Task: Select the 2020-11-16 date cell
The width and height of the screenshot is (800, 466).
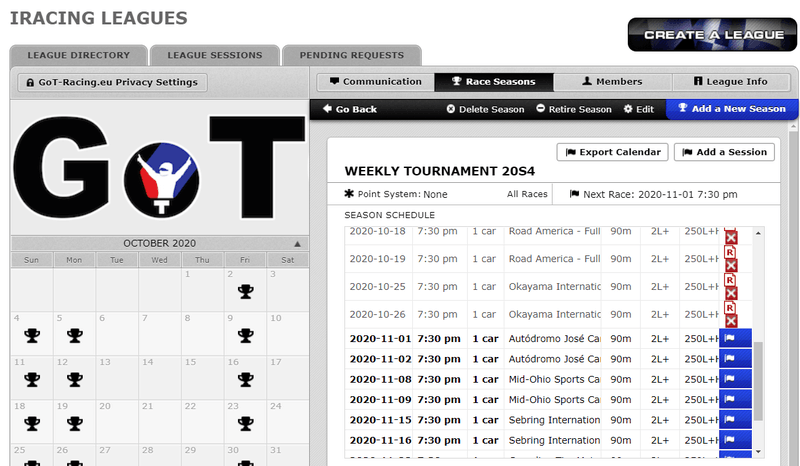Action: tap(380, 440)
